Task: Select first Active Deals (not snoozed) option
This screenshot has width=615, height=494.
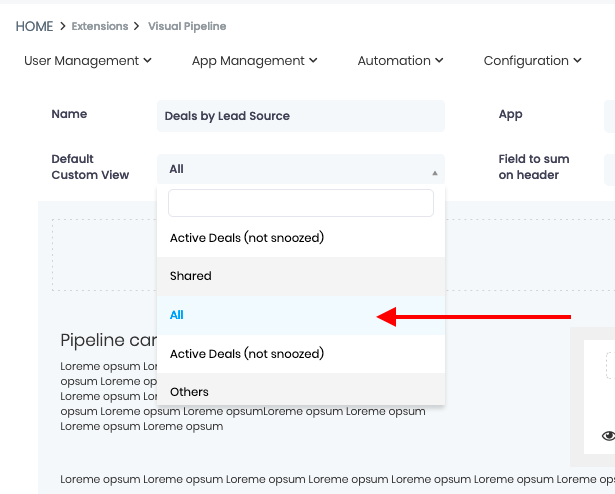Action: click(301, 238)
